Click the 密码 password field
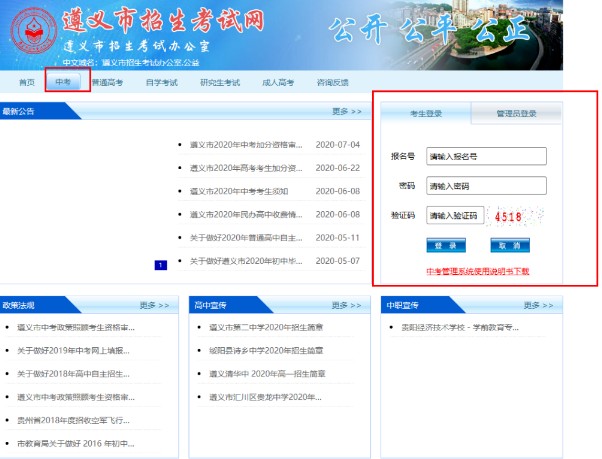 click(x=486, y=185)
